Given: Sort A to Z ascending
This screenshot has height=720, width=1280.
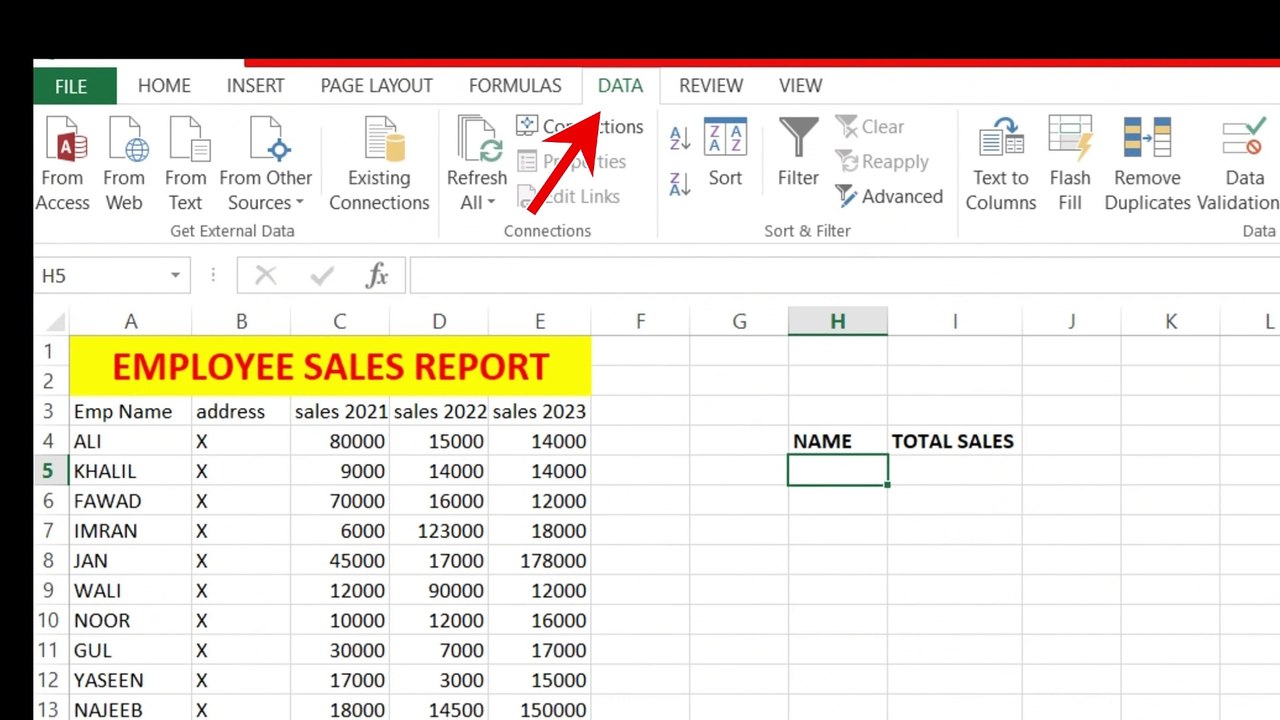Looking at the screenshot, I should 680,138.
